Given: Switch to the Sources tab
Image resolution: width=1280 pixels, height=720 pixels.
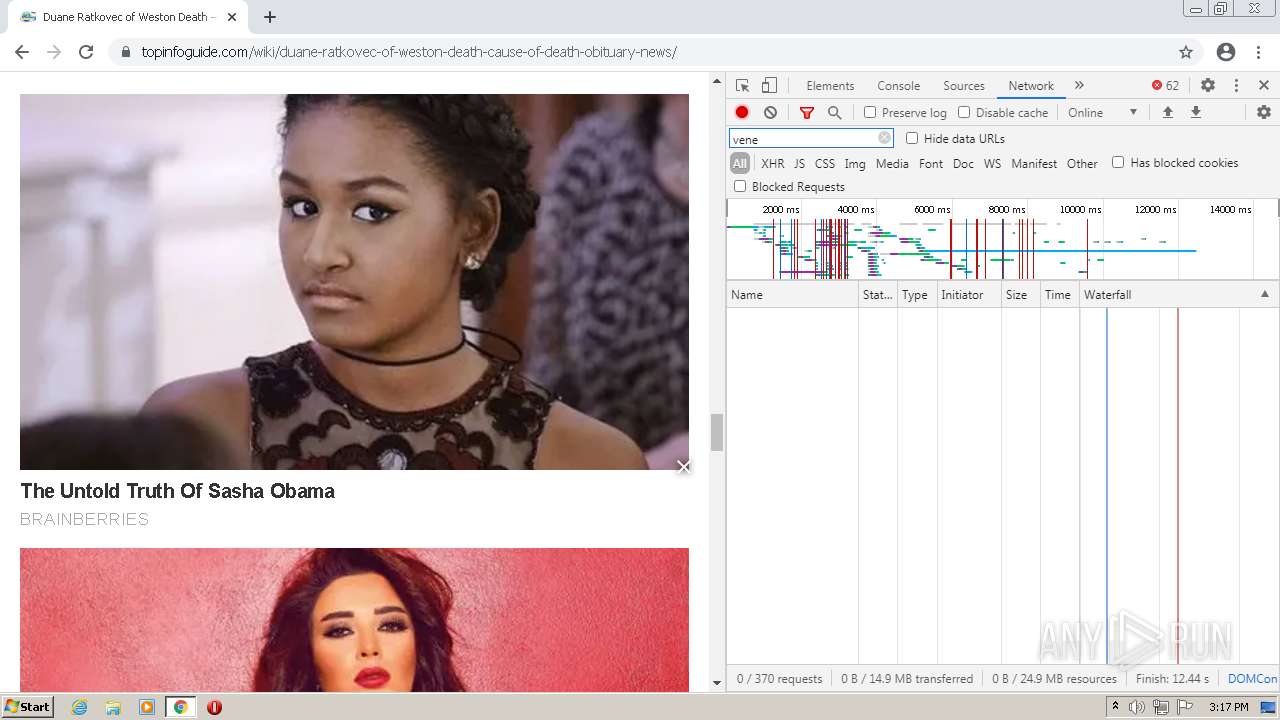Looking at the screenshot, I should pos(964,86).
